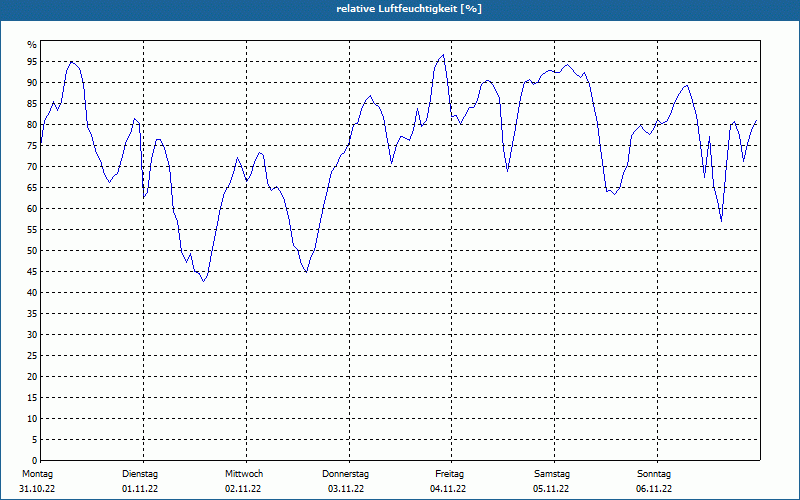
Task: Select the date '04.11.22'
Action: [448, 489]
